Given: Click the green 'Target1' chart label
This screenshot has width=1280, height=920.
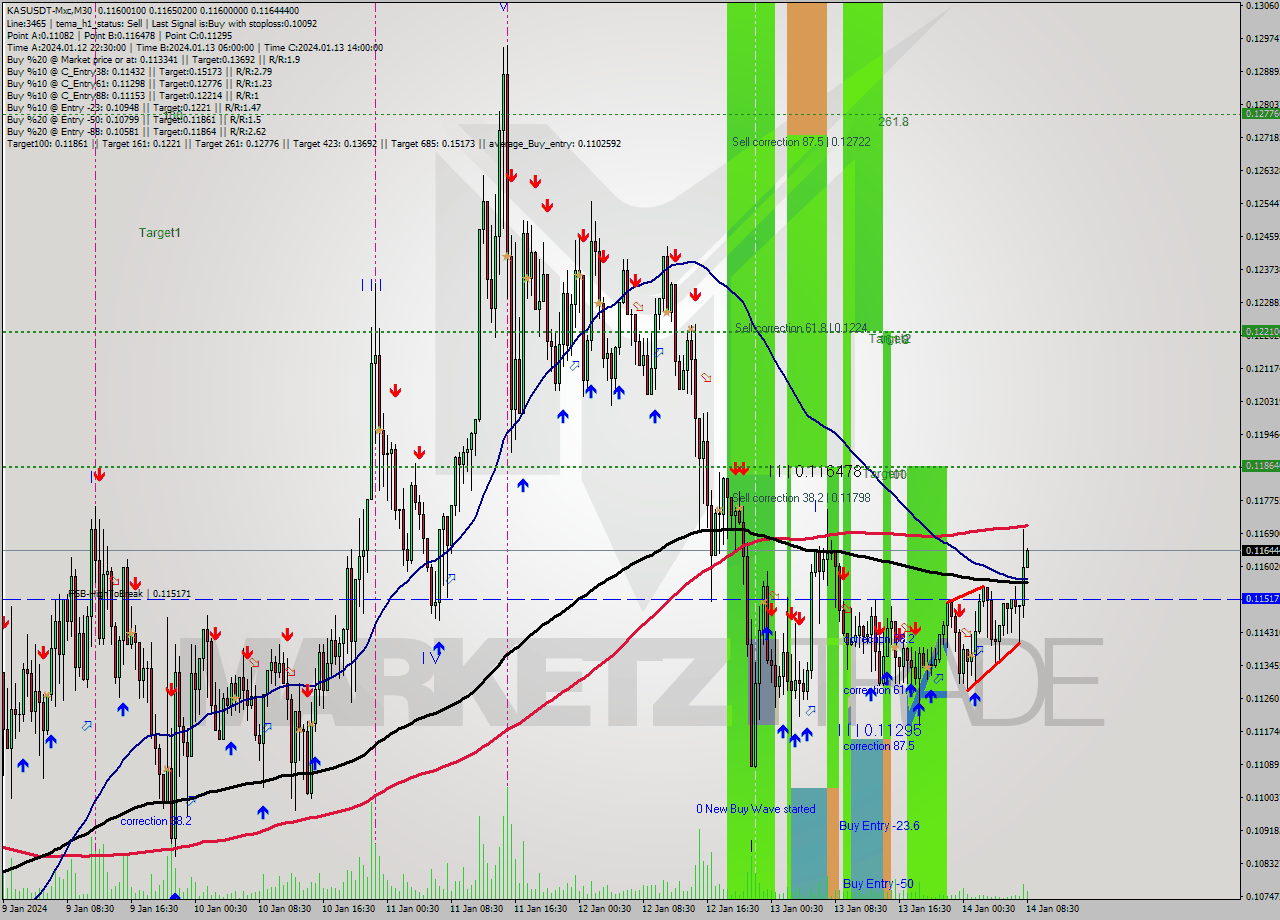Looking at the screenshot, I should click(x=160, y=233).
